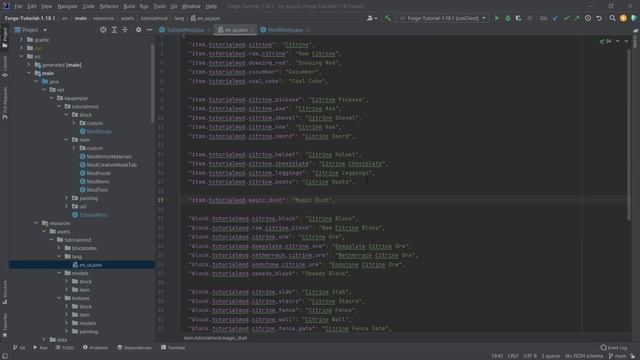Open the Dependencies tool window
This screenshot has width=640, height=360.
(134, 348)
